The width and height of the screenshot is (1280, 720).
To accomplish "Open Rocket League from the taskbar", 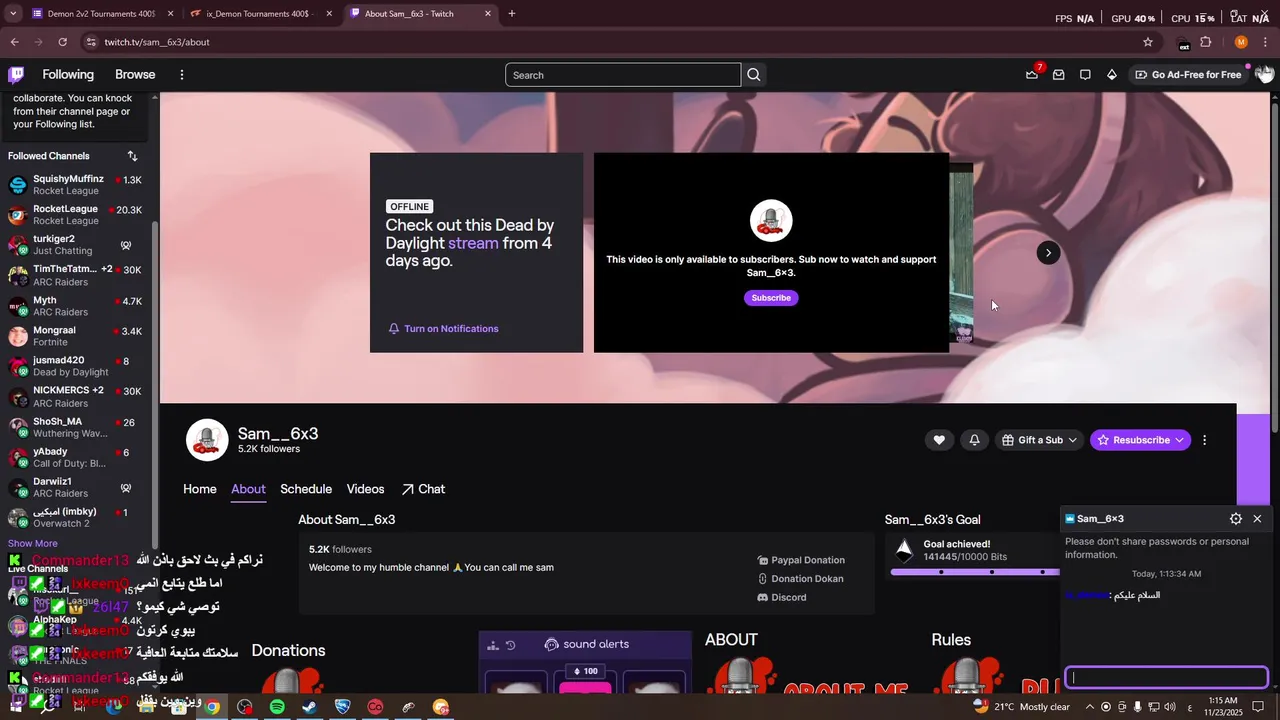I will (x=342, y=707).
